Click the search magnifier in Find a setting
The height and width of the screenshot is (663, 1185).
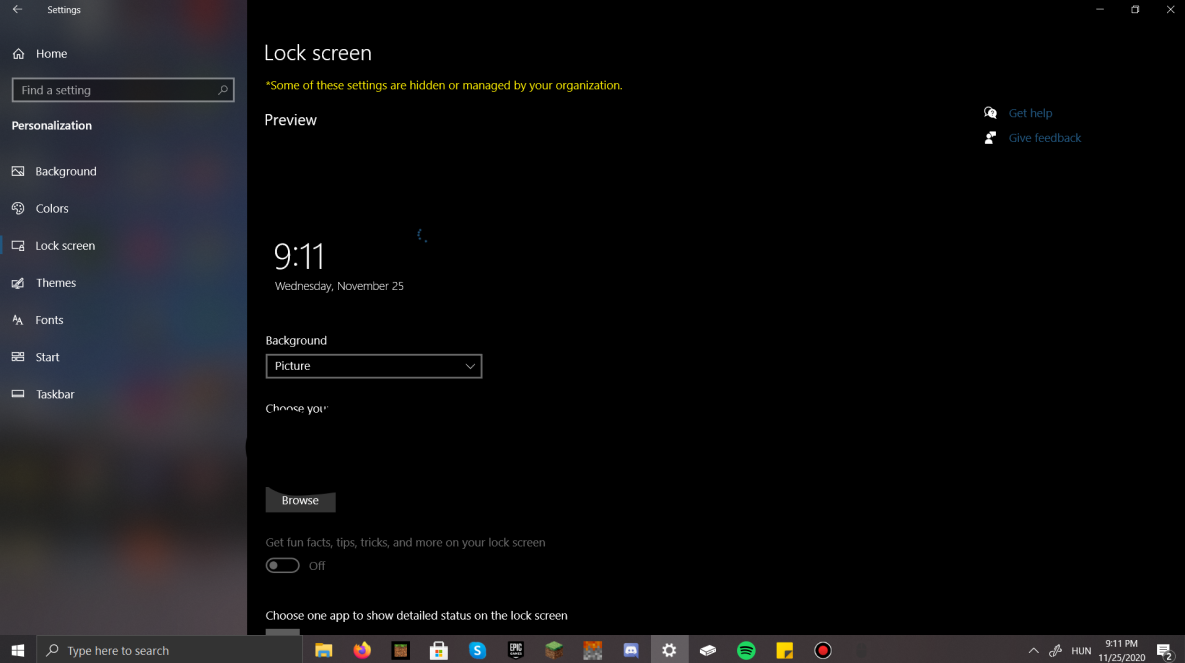[x=222, y=90]
